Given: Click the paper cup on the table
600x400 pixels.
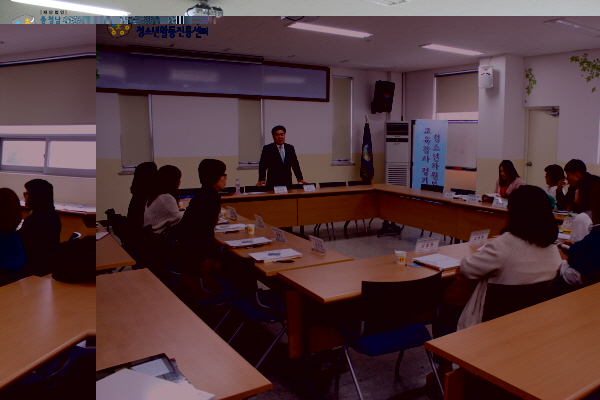Looking at the screenshot, I should 401,257.
